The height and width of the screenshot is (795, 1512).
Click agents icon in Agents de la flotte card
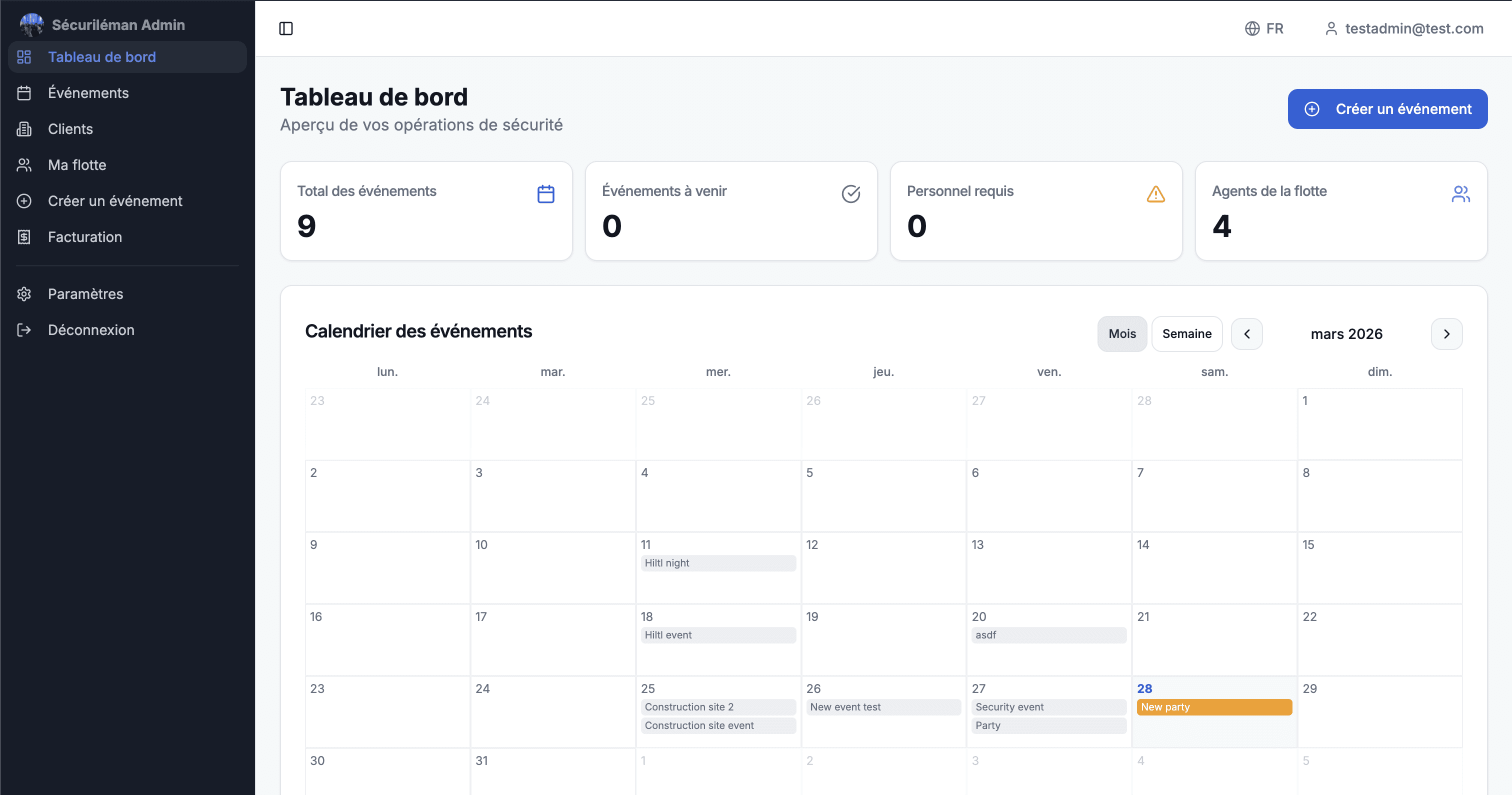click(1460, 194)
